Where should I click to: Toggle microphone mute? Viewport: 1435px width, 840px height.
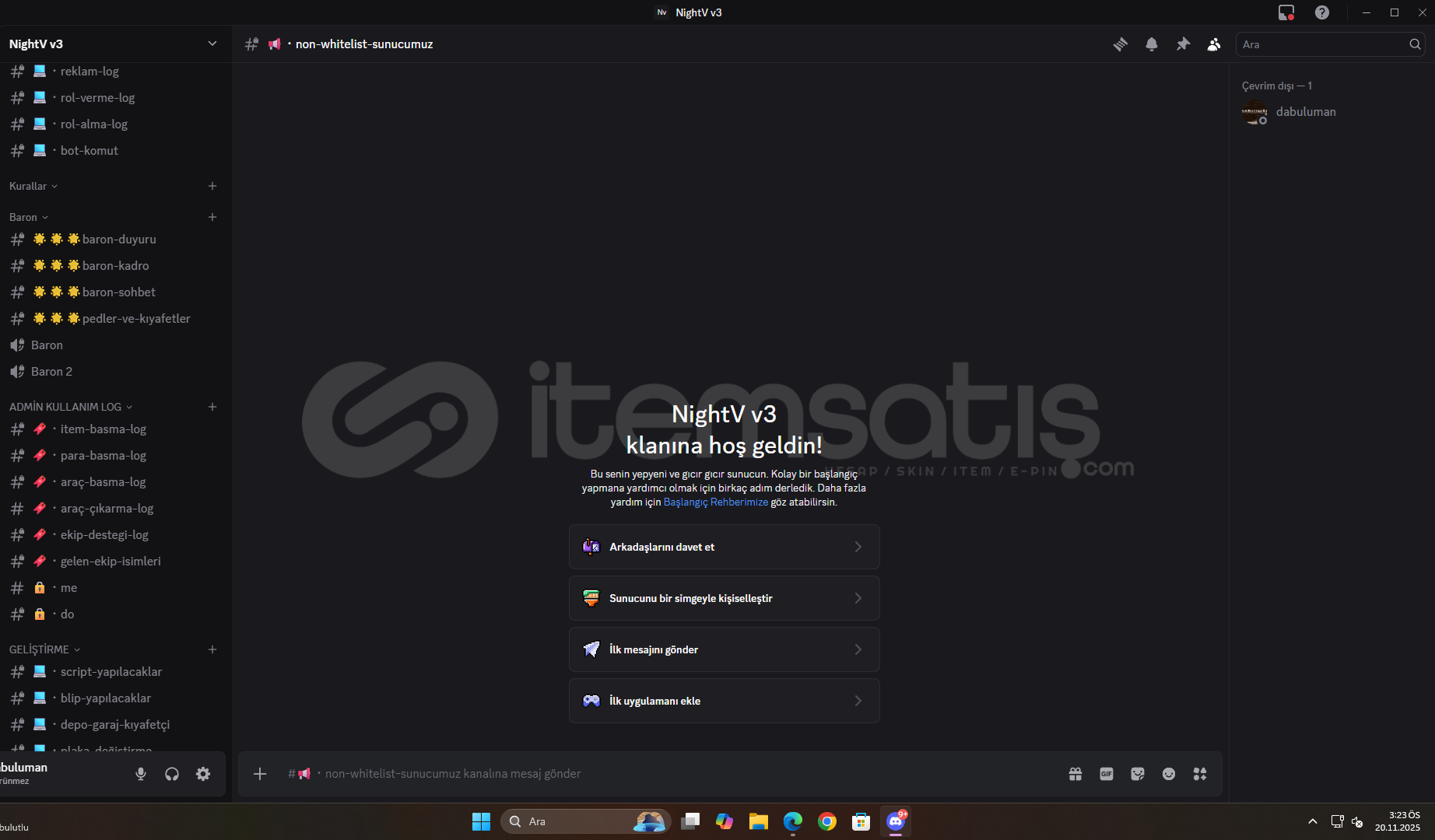click(141, 774)
